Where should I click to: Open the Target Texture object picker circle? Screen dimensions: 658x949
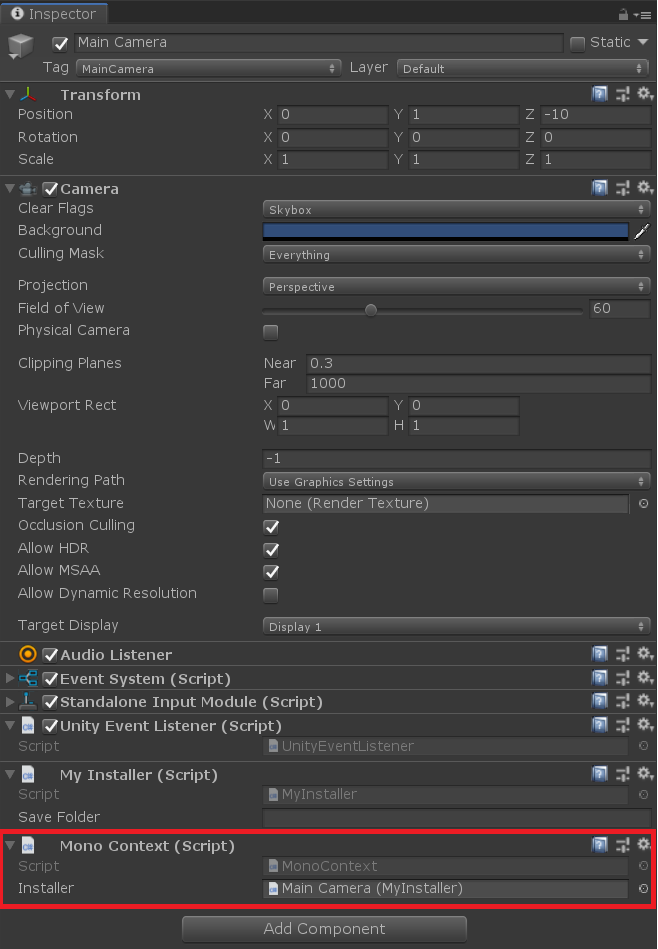coord(643,504)
